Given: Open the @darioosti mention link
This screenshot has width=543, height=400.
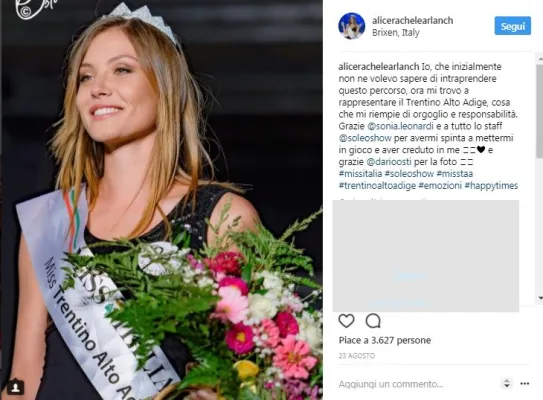Looking at the screenshot, I should [389, 162].
